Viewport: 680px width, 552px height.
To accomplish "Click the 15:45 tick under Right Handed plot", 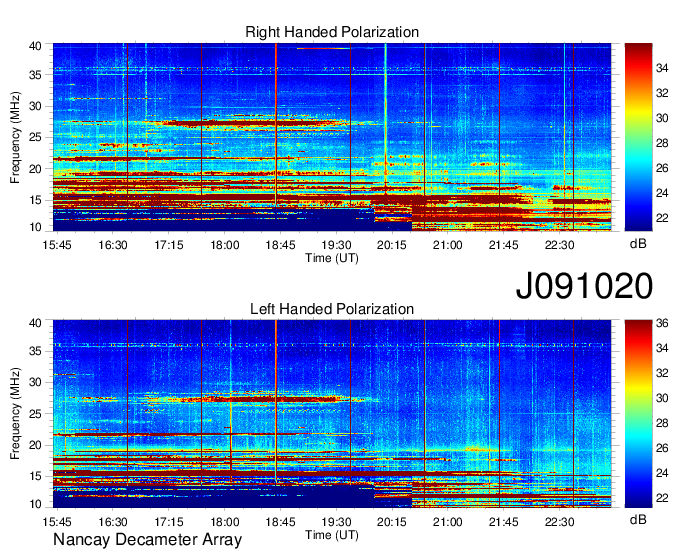I will tap(57, 245).
